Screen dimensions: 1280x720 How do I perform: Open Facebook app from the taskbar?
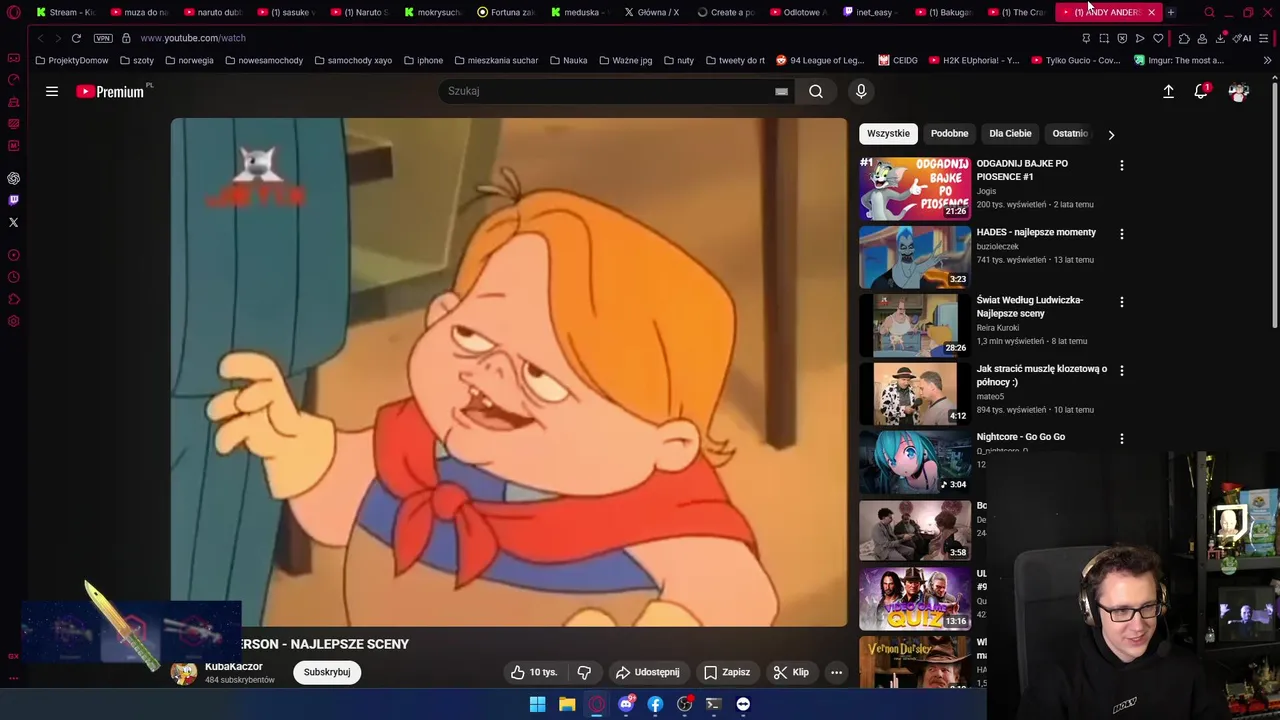point(655,704)
